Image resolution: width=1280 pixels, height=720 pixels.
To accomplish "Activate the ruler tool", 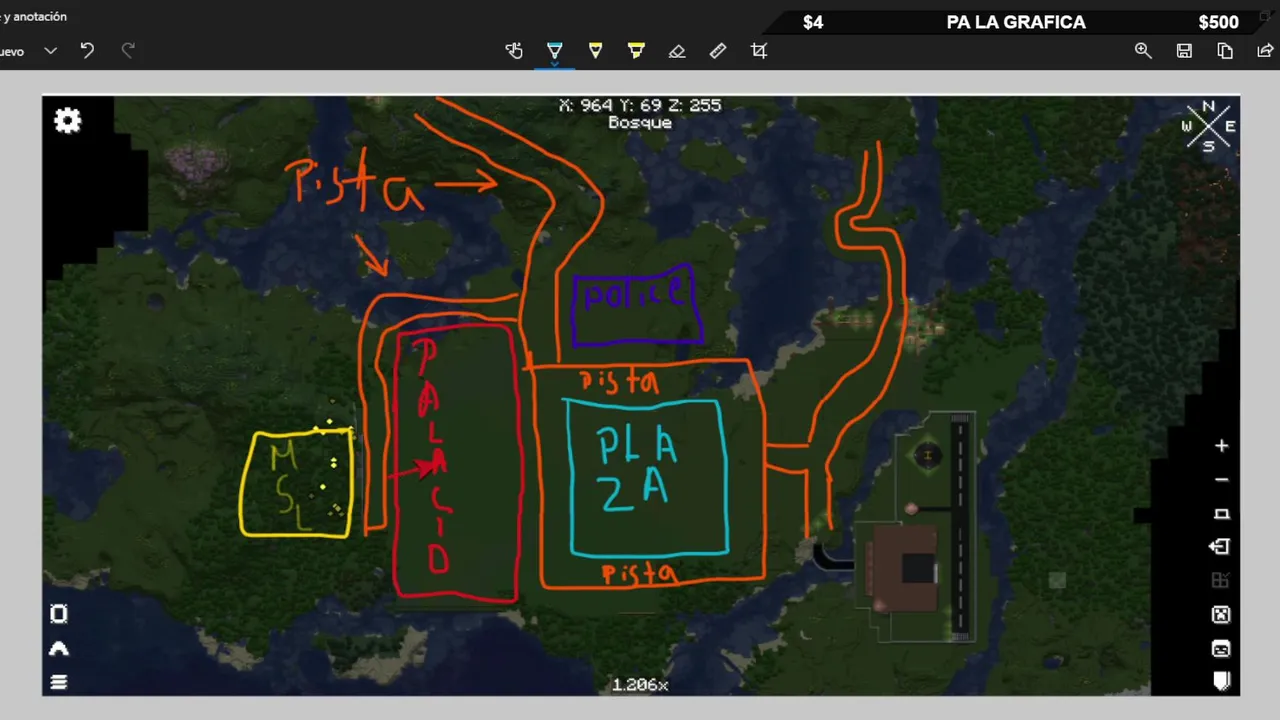I will coord(718,51).
